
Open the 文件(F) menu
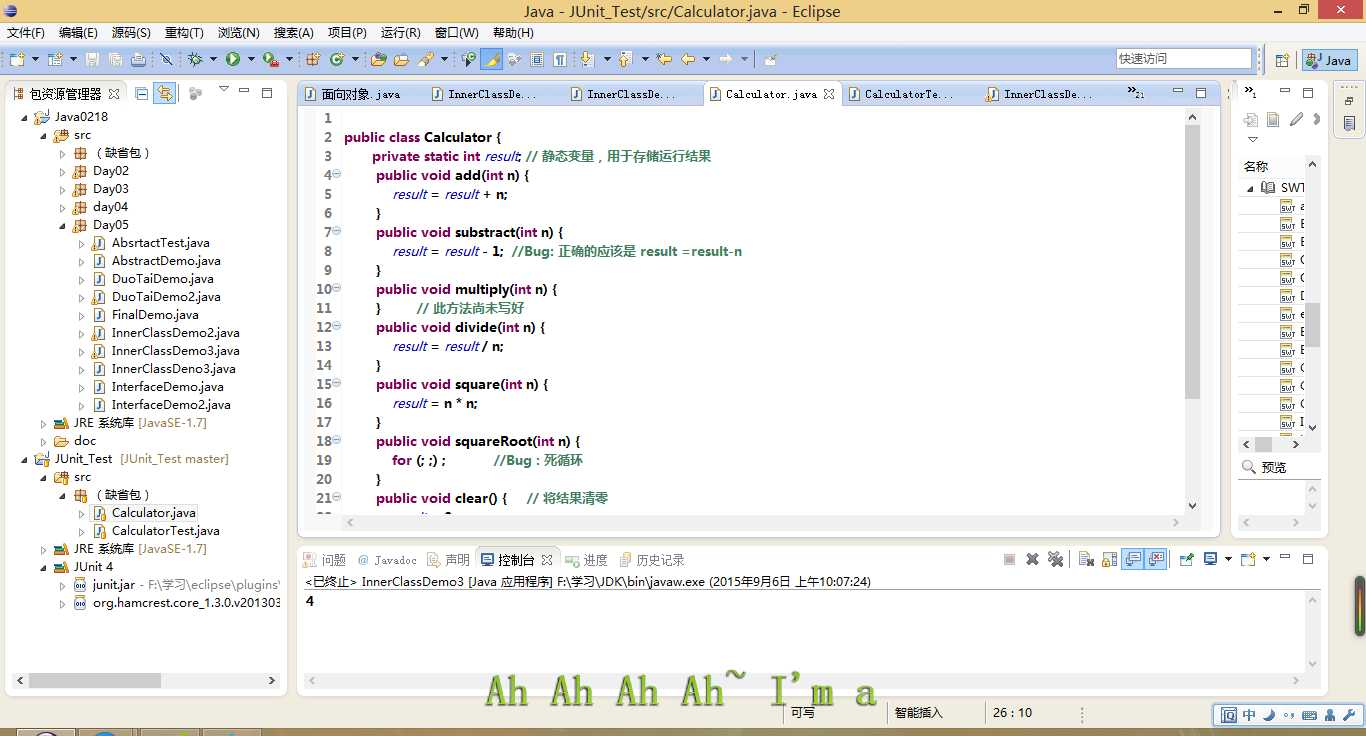(26, 33)
